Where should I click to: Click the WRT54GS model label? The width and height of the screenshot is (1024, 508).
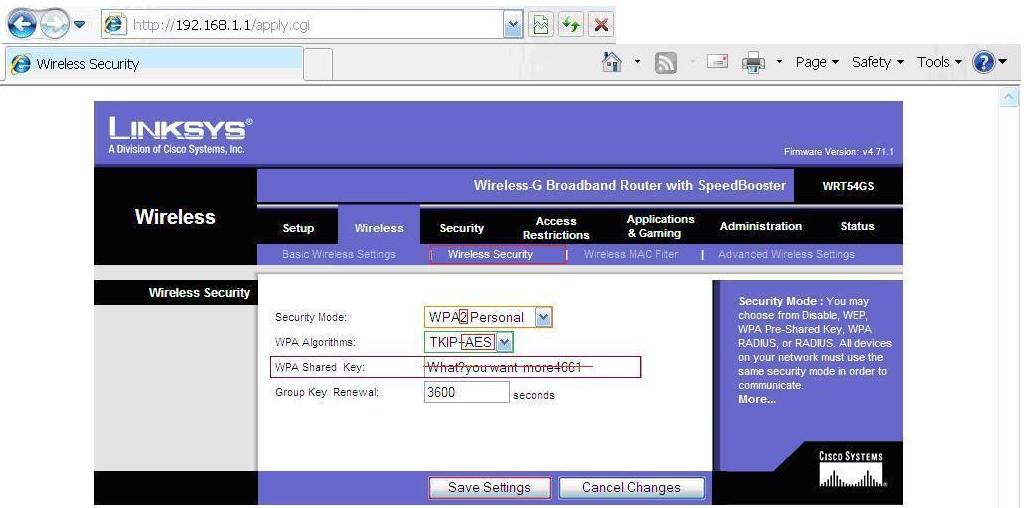pos(848,185)
